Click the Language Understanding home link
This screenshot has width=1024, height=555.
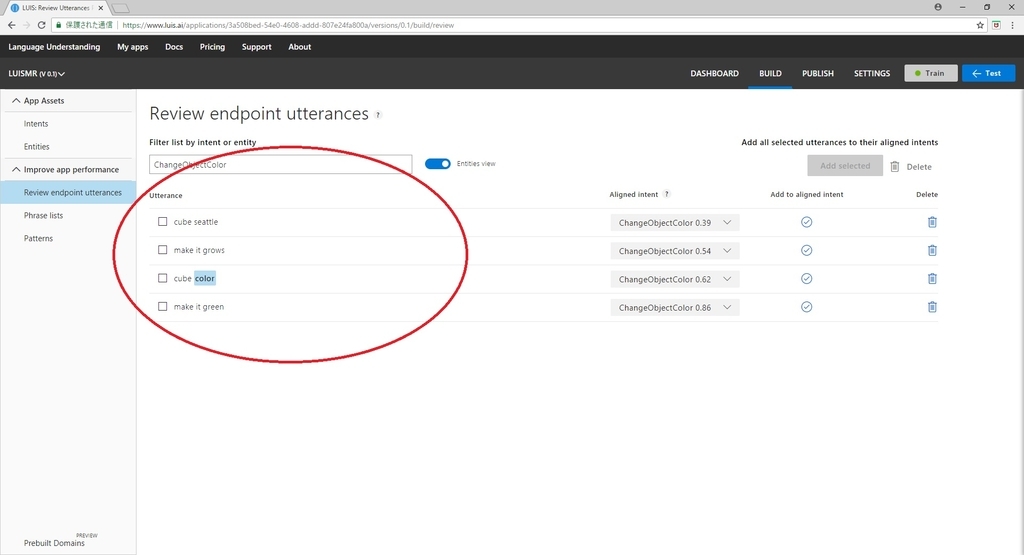(x=54, y=47)
